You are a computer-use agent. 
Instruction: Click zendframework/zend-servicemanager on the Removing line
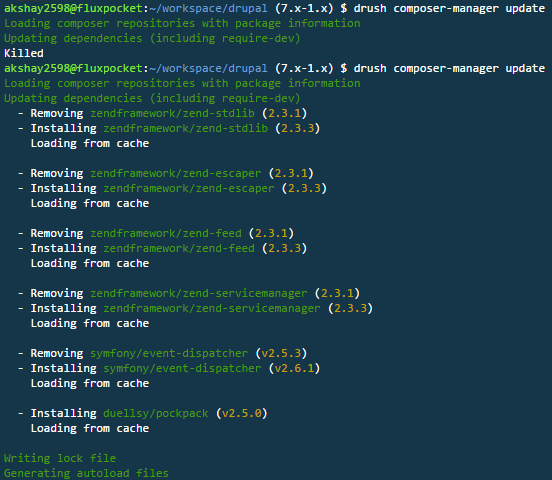click(x=199, y=293)
